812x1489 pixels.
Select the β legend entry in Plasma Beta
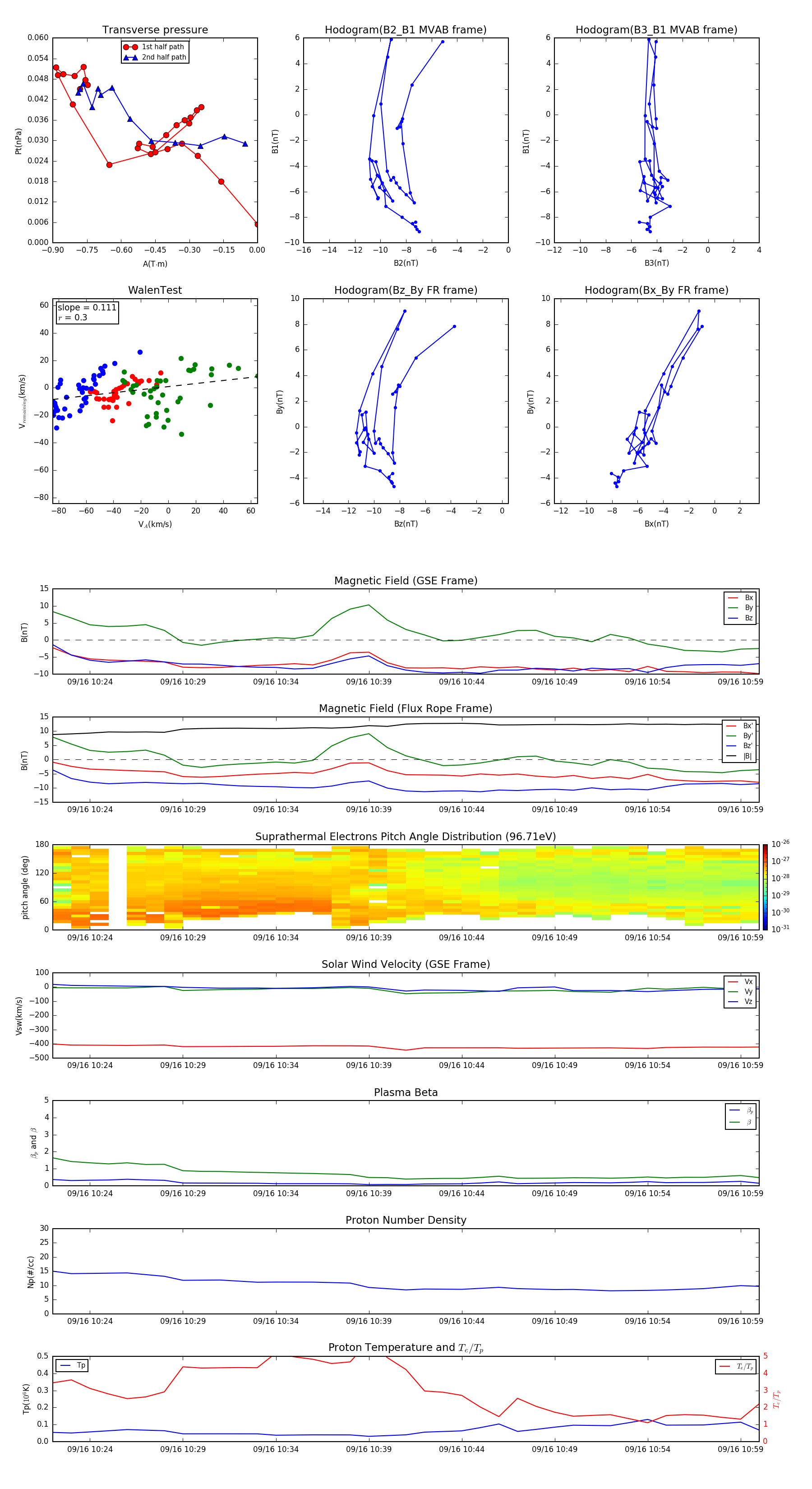(x=741, y=1122)
